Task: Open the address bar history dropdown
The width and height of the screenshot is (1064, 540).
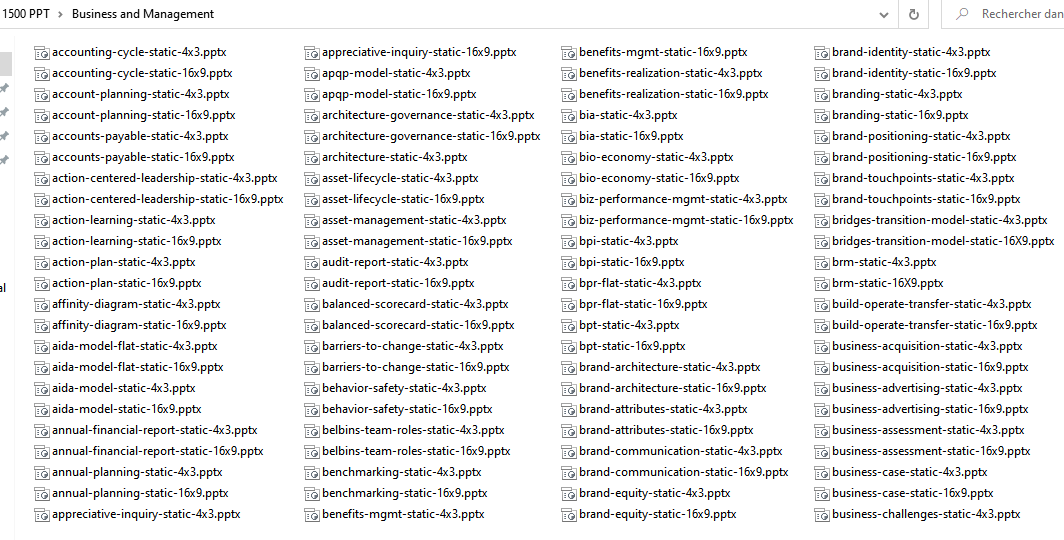Action: click(x=884, y=14)
